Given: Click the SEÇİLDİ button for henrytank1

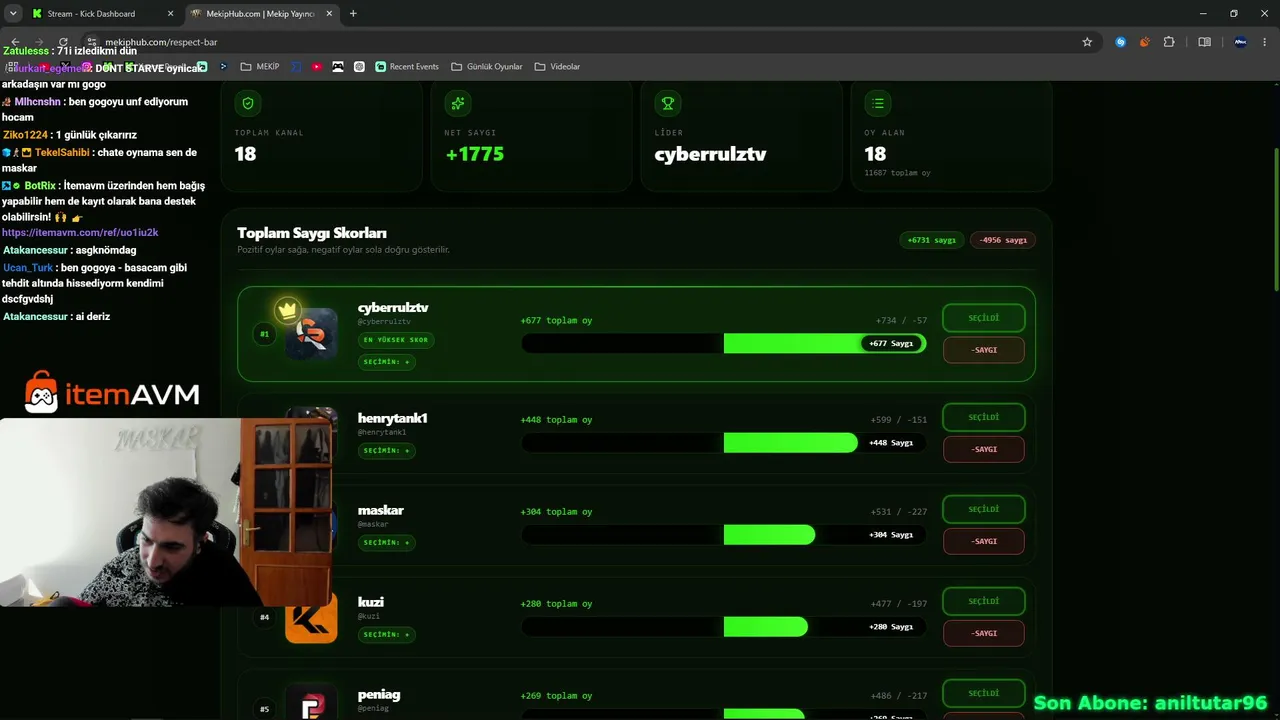Looking at the screenshot, I should pos(984,417).
